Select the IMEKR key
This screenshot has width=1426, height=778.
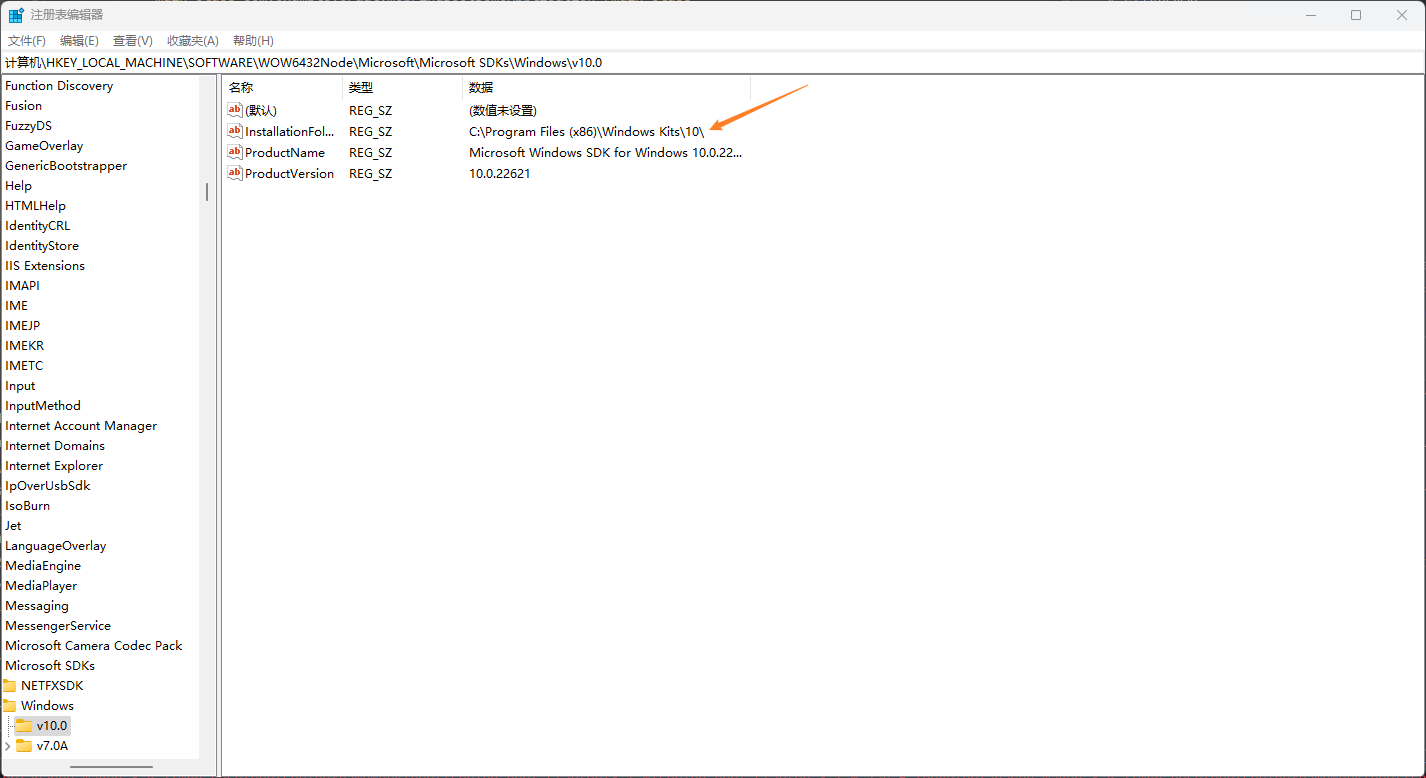(x=25, y=346)
